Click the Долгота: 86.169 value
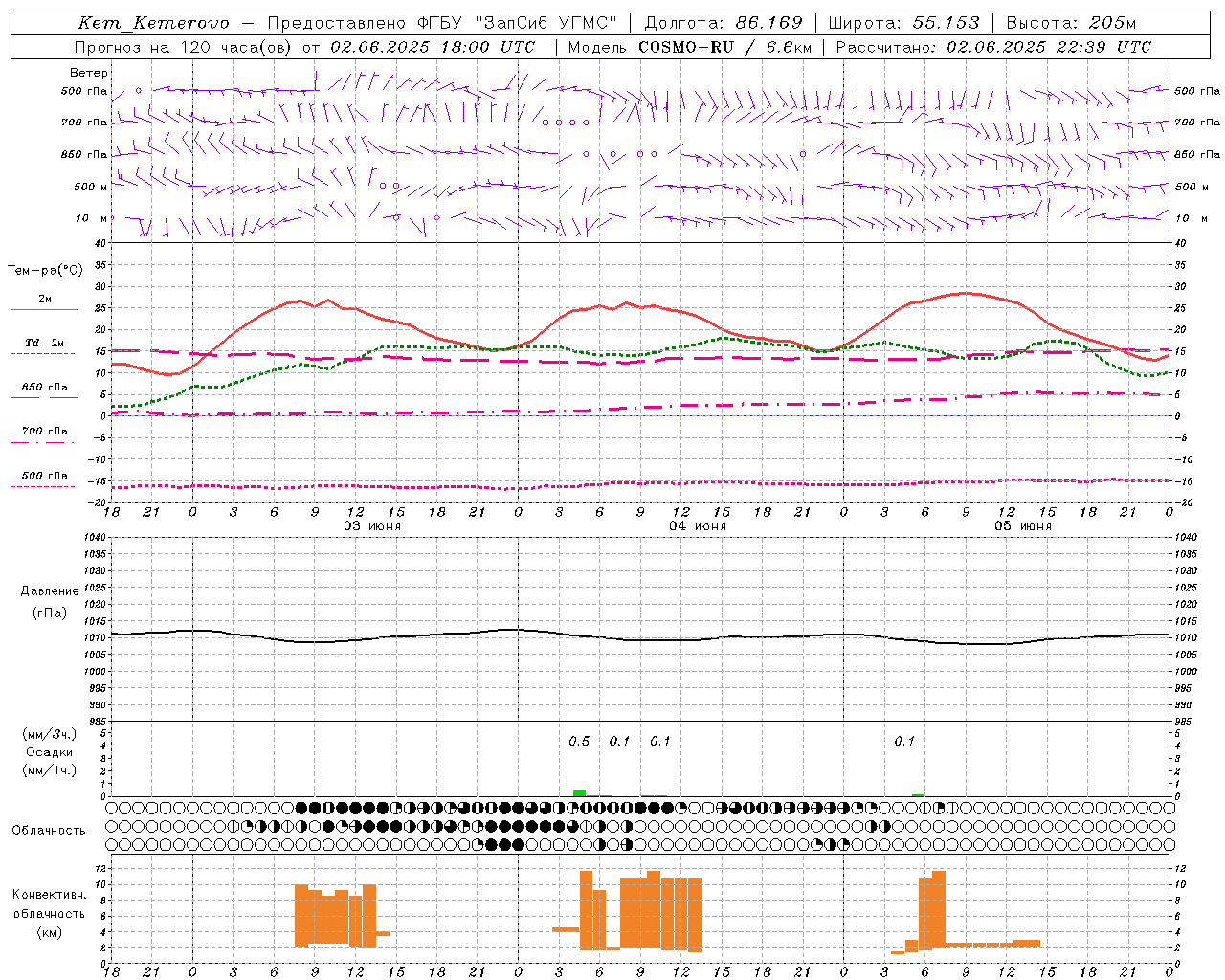This screenshot has width=1225, height=980. tap(724, 23)
